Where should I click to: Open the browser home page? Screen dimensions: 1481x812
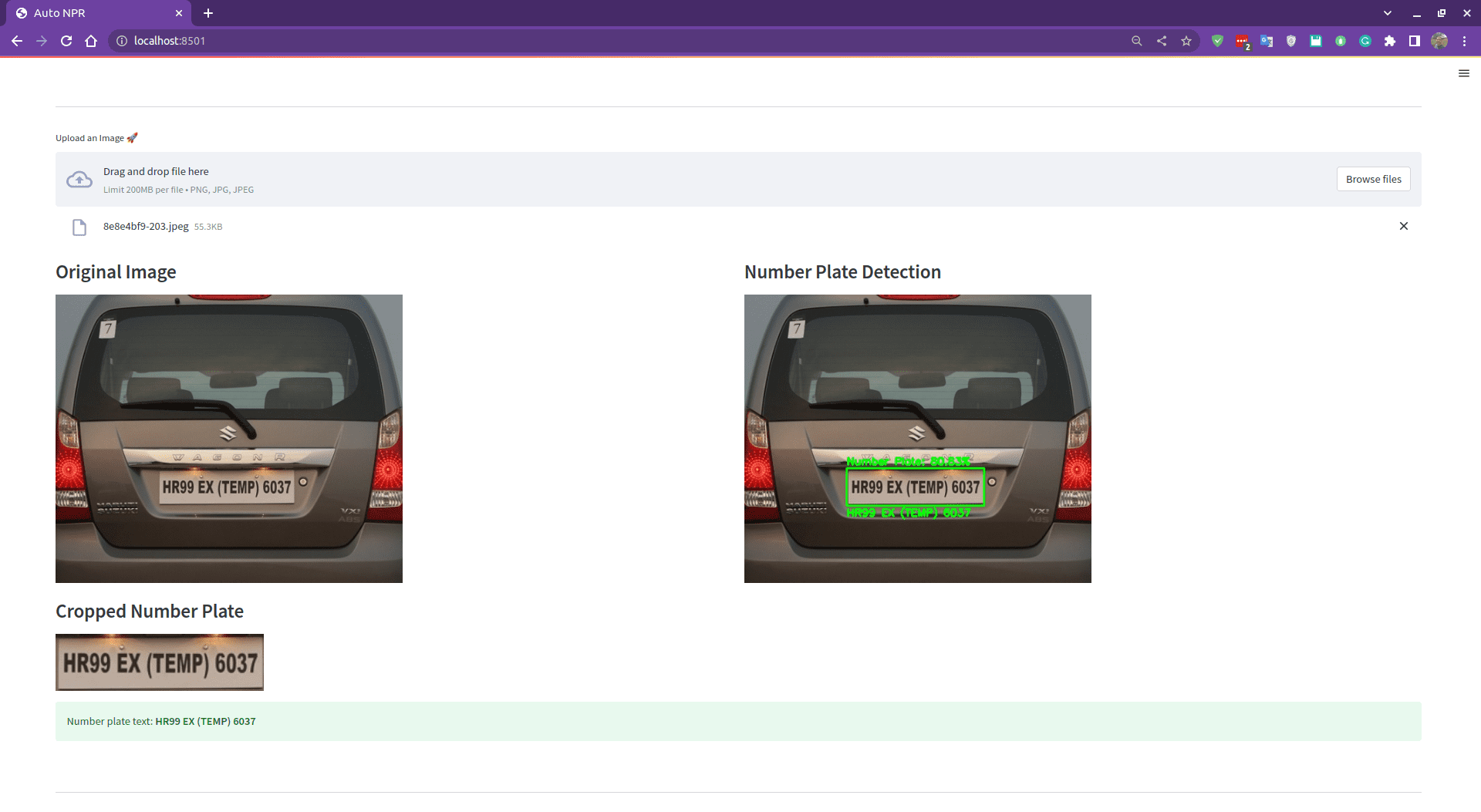(91, 41)
